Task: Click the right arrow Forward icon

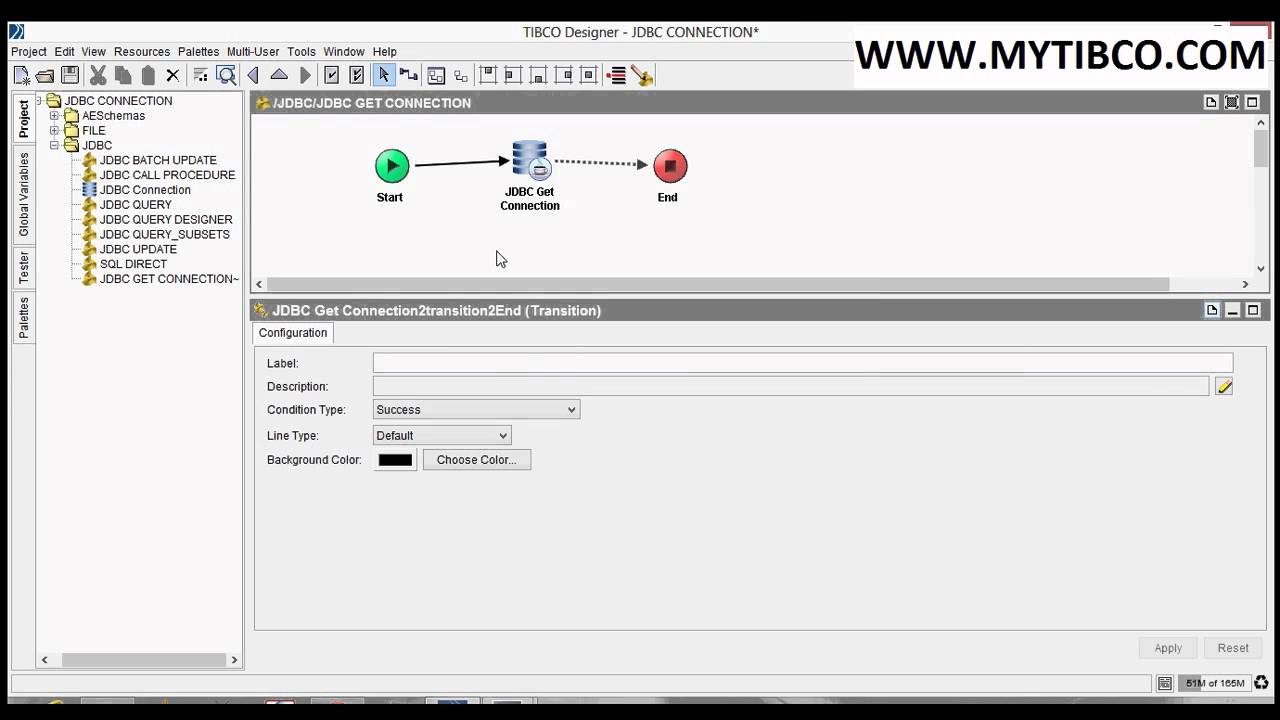Action: [305, 75]
